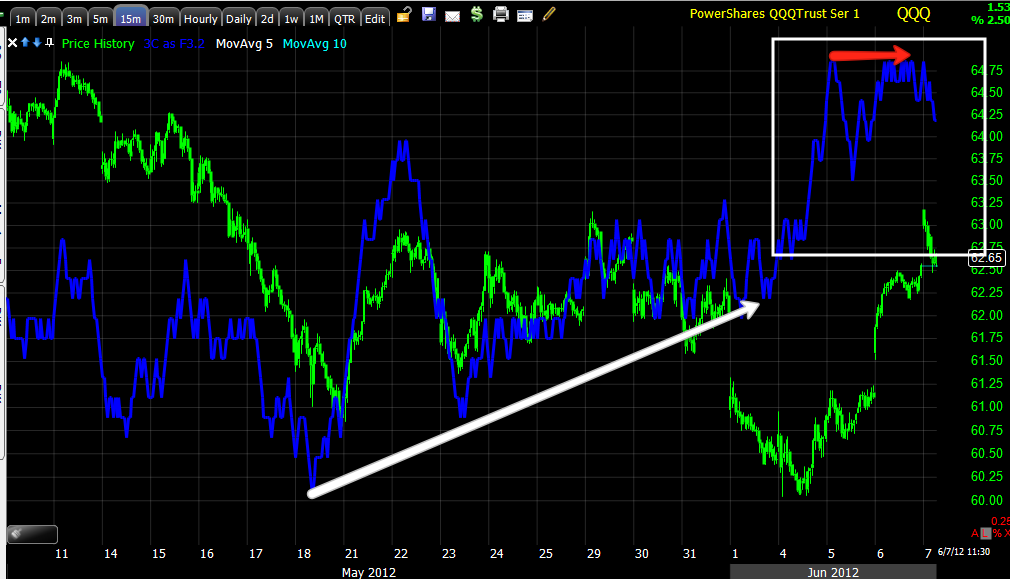
Task: Click the 62.65 current price marker
Action: click(x=986, y=258)
